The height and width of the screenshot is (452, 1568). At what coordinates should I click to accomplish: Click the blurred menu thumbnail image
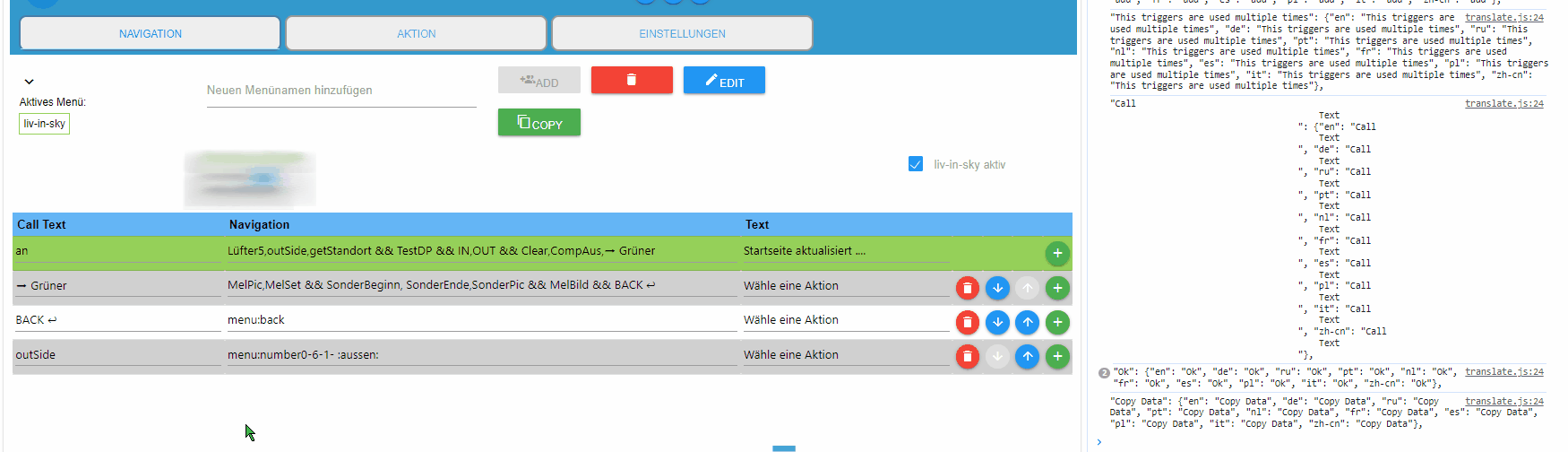(250, 178)
